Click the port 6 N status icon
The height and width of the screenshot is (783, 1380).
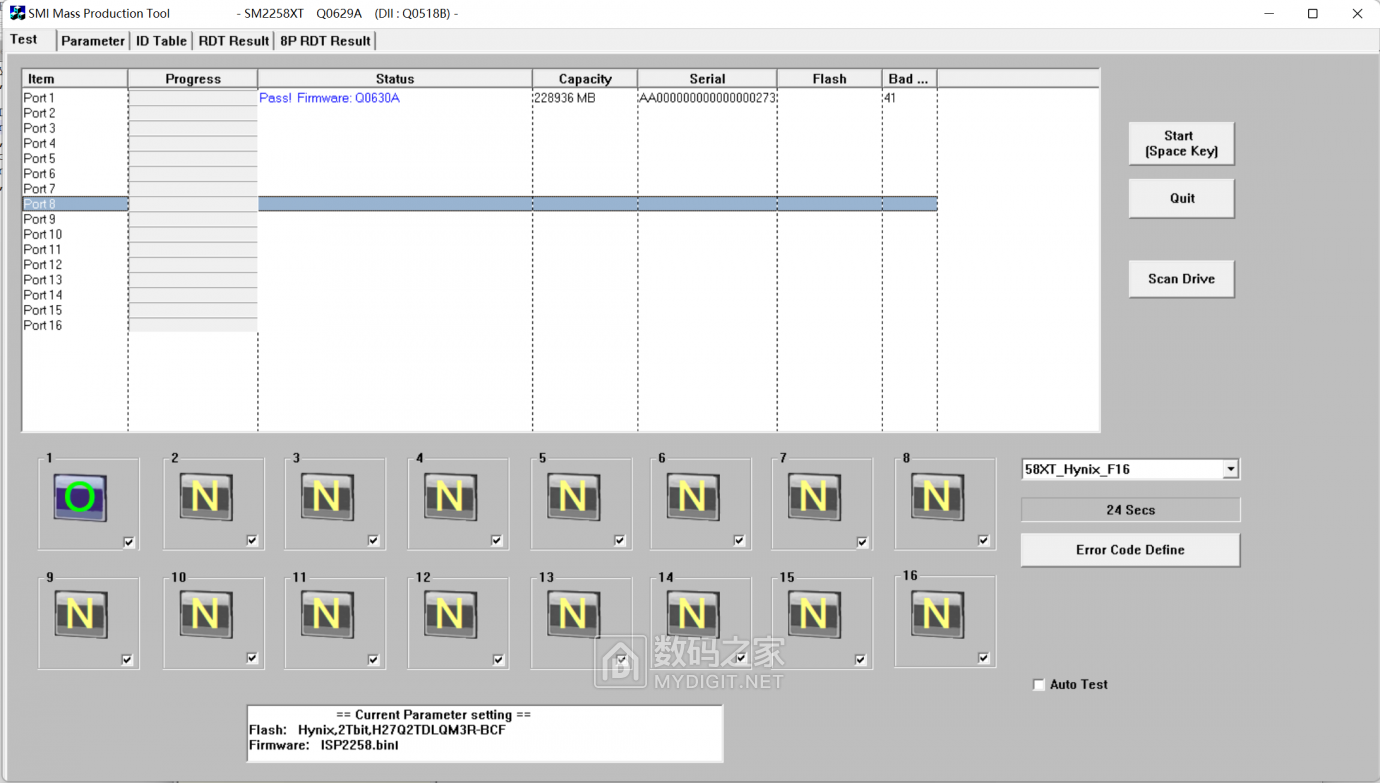click(693, 496)
